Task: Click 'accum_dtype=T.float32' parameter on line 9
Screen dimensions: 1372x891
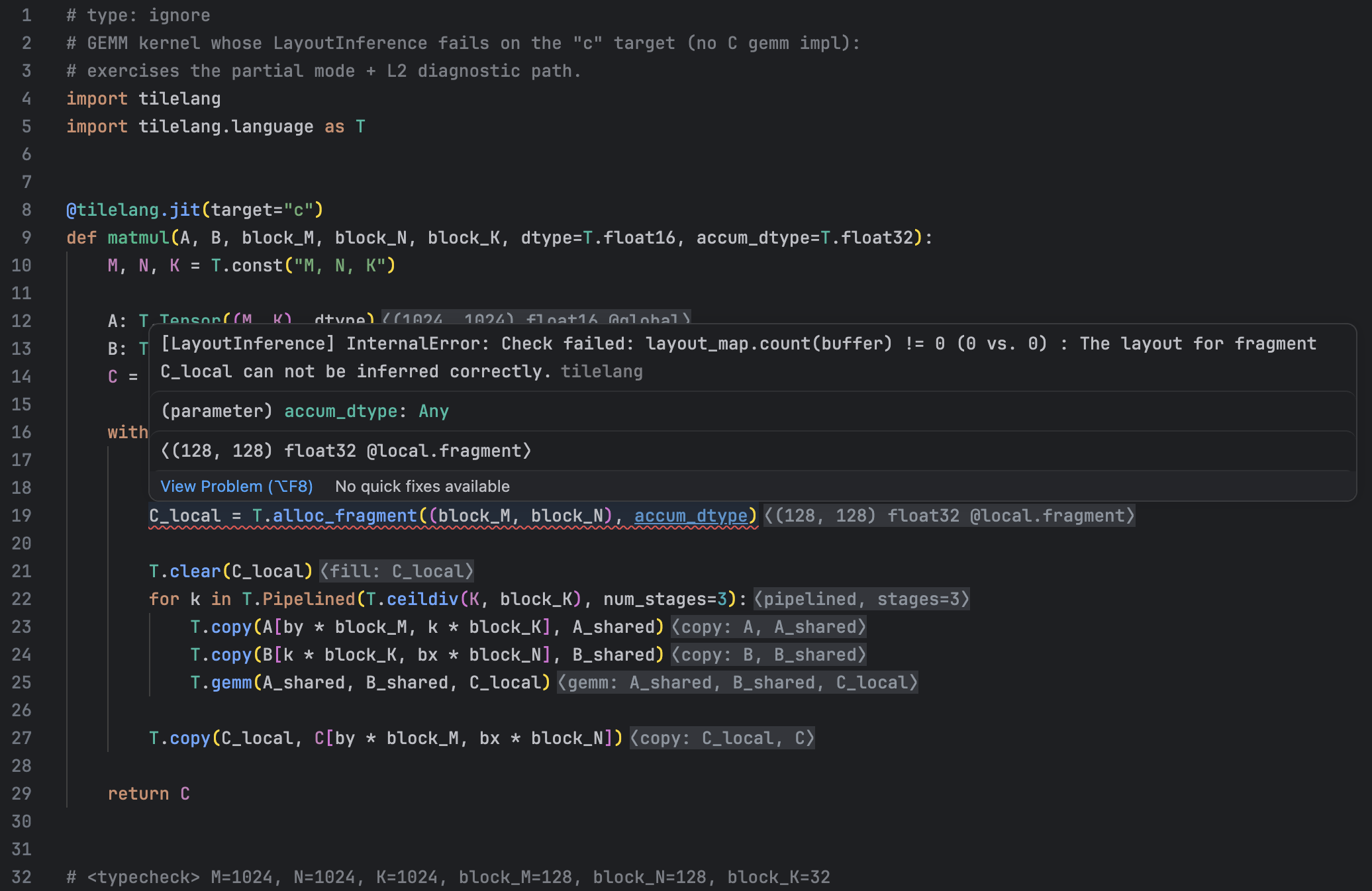Action: (x=805, y=238)
